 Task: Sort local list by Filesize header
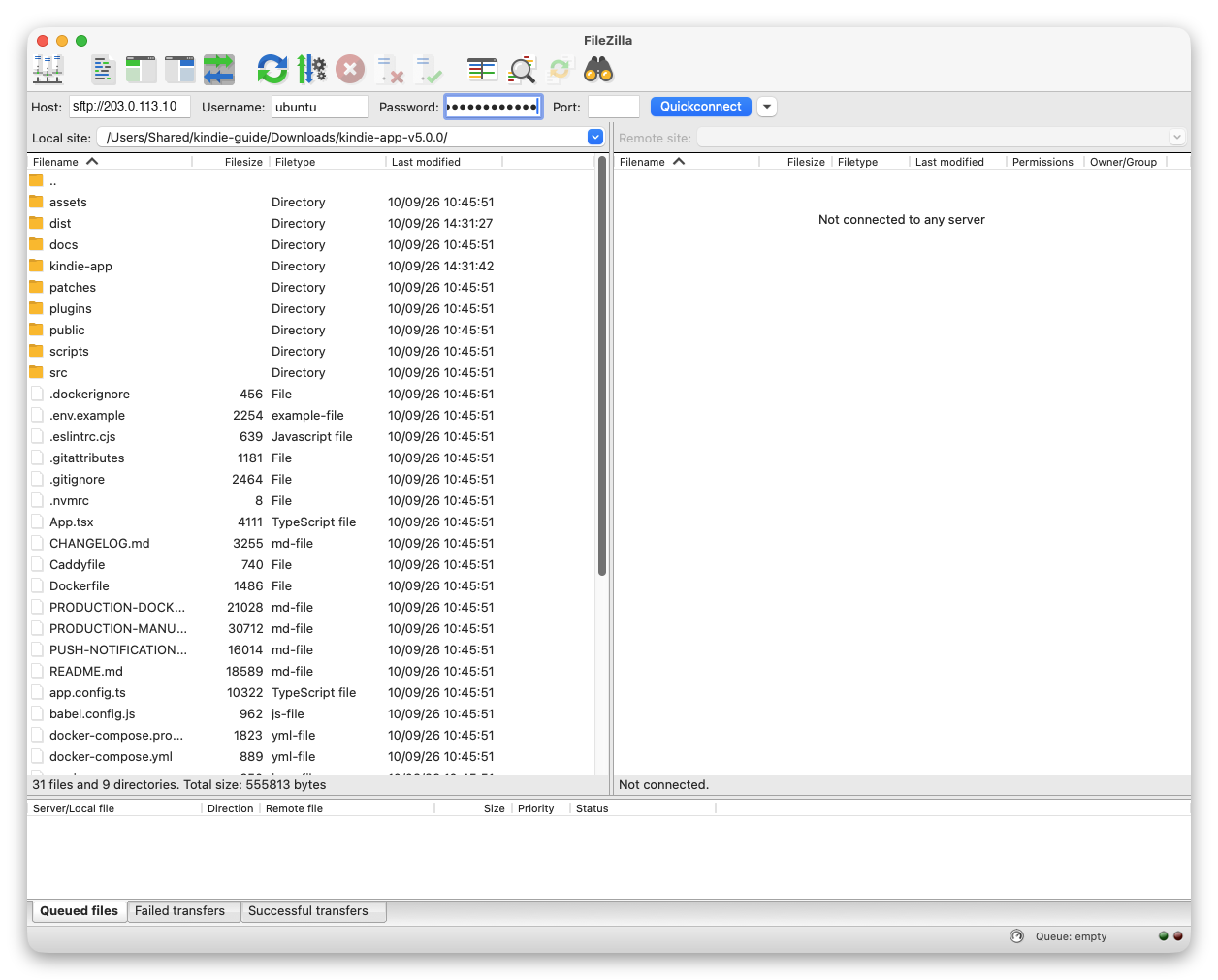pyautogui.click(x=230, y=162)
